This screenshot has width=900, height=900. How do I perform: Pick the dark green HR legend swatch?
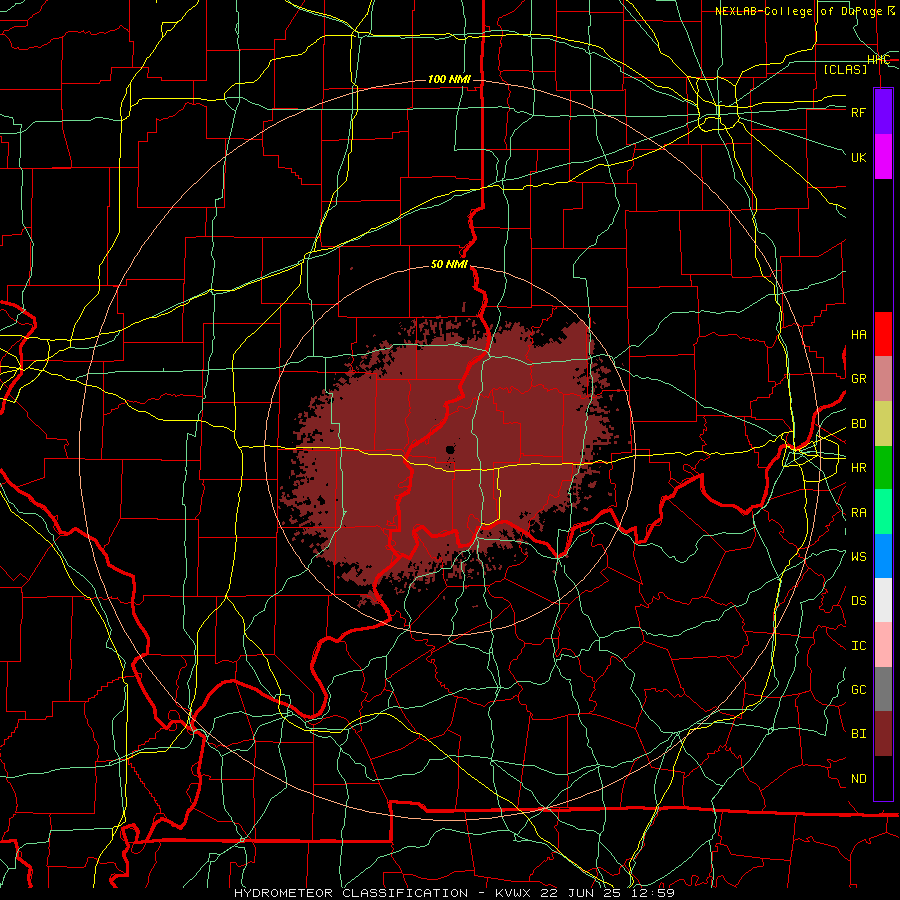coord(883,468)
